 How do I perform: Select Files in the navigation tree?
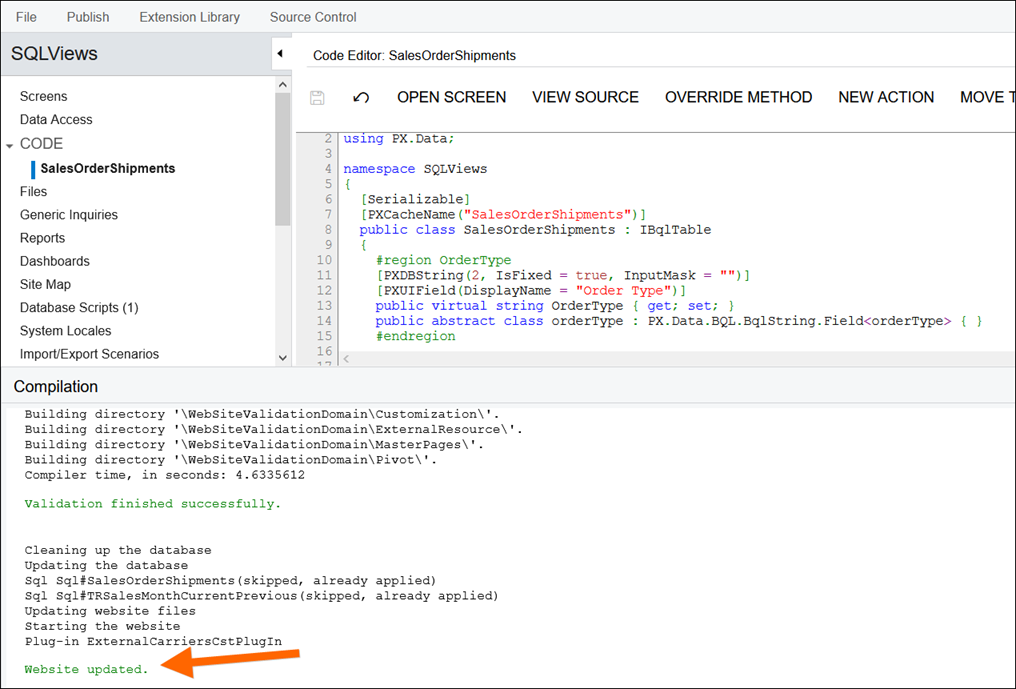(33, 192)
